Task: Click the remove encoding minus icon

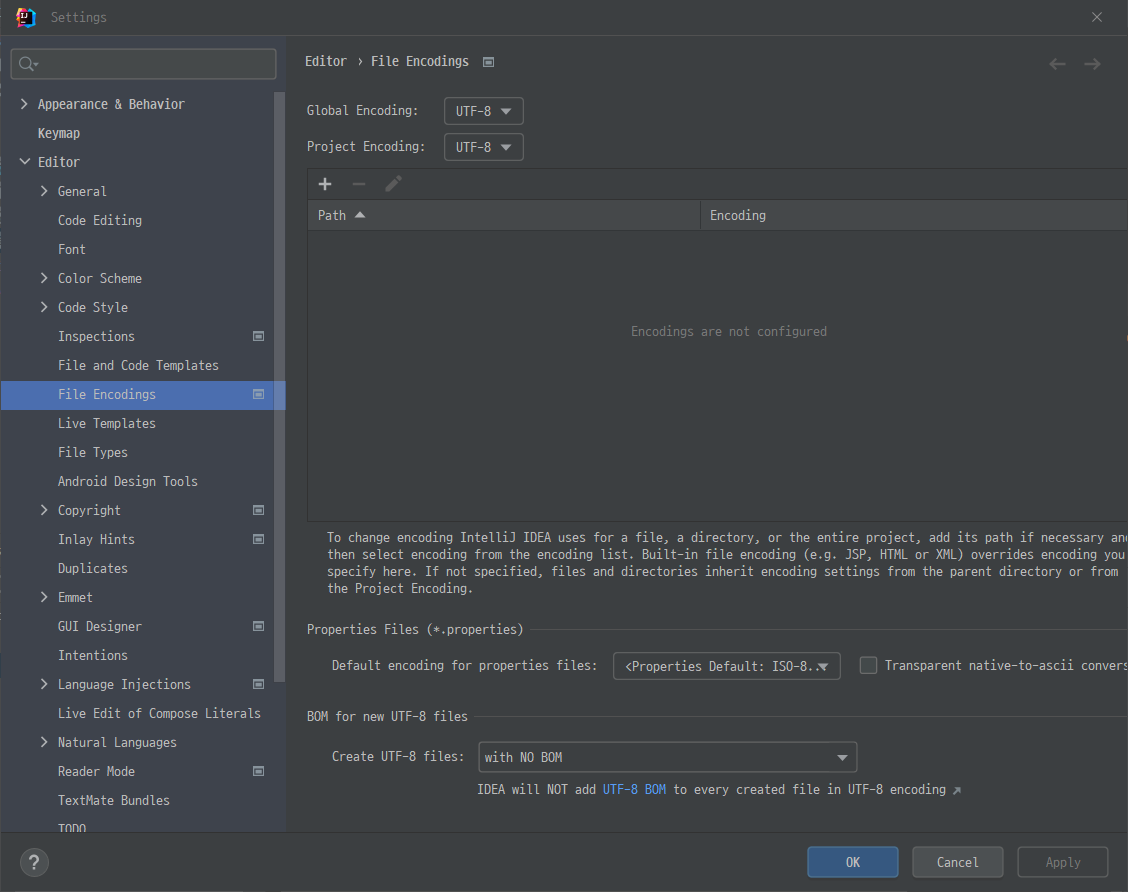Action: tap(359, 184)
